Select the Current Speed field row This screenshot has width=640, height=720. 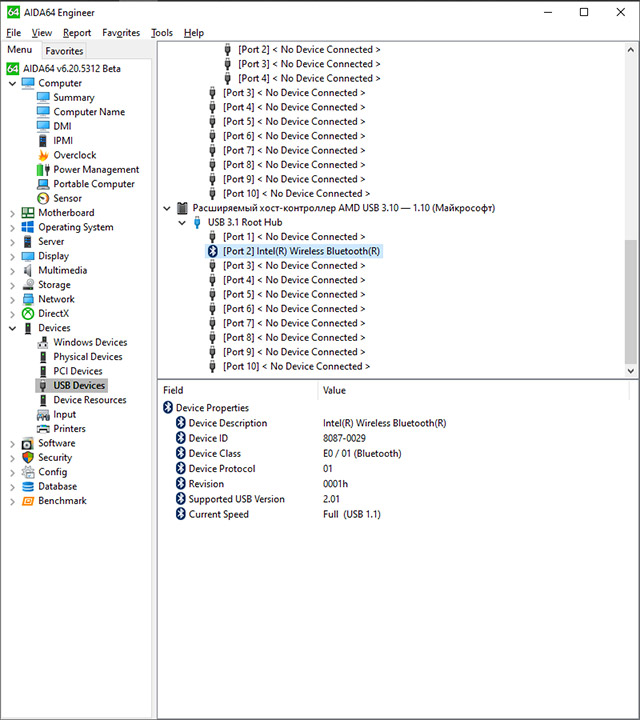coord(219,514)
